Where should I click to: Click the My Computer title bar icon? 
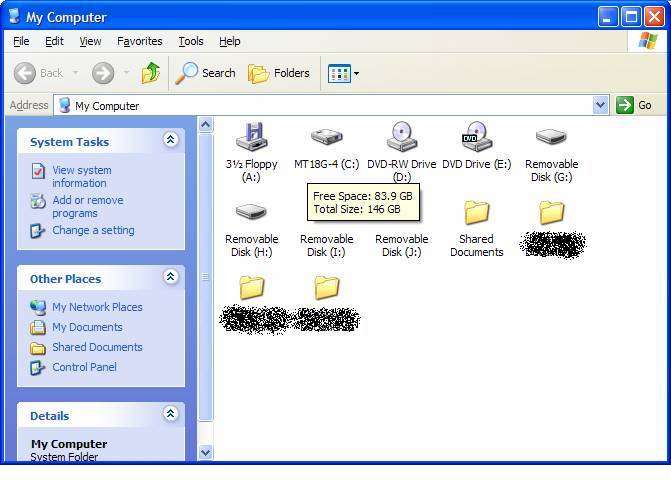point(15,16)
